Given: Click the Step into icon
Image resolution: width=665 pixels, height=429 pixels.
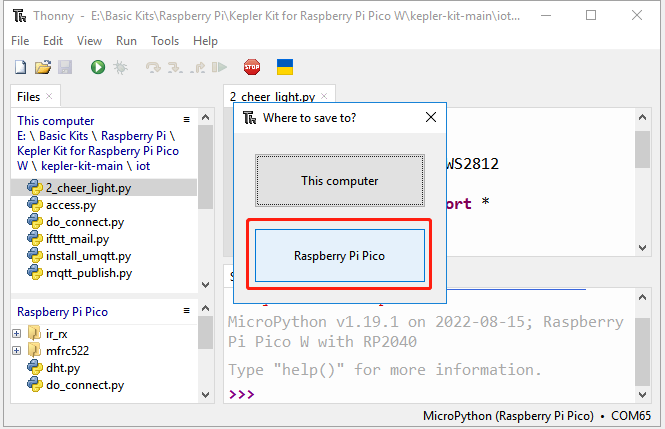Looking at the screenshot, I should click(175, 67).
